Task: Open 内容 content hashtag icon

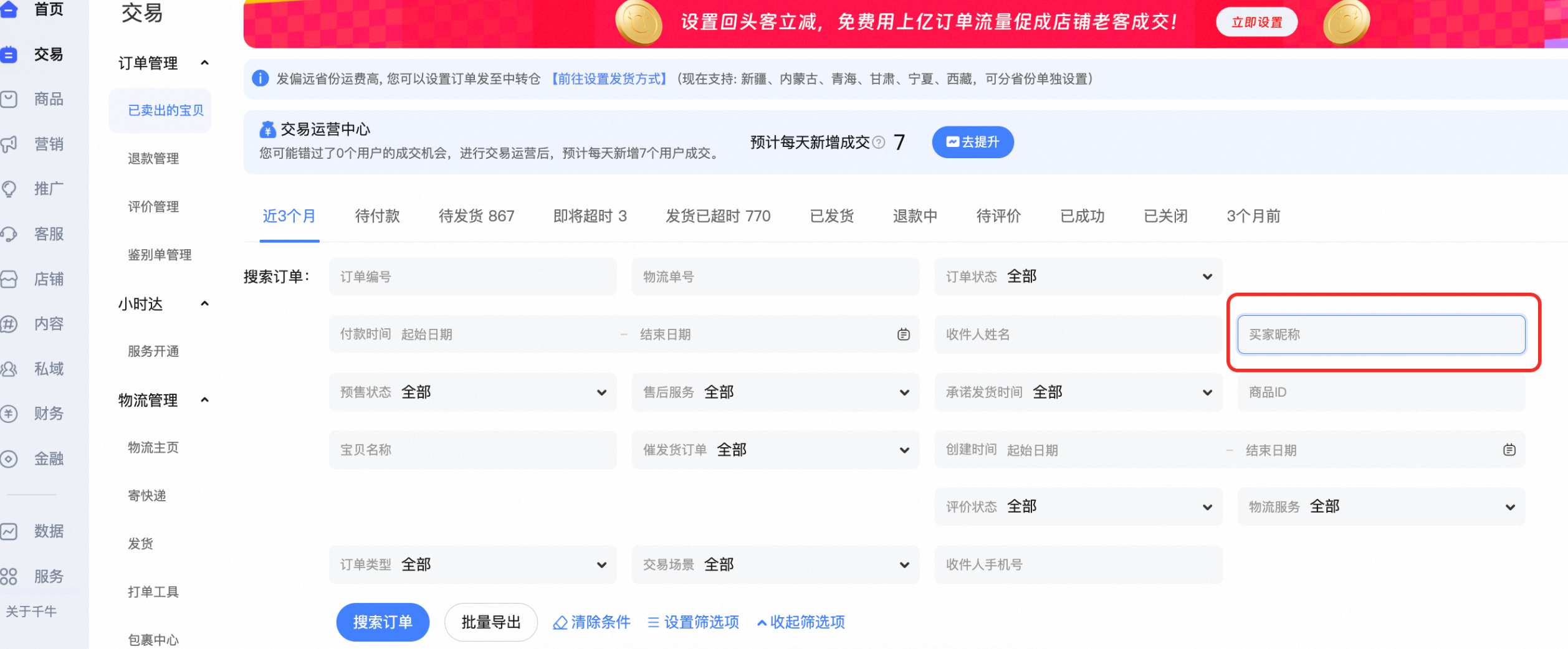Action: [8, 324]
